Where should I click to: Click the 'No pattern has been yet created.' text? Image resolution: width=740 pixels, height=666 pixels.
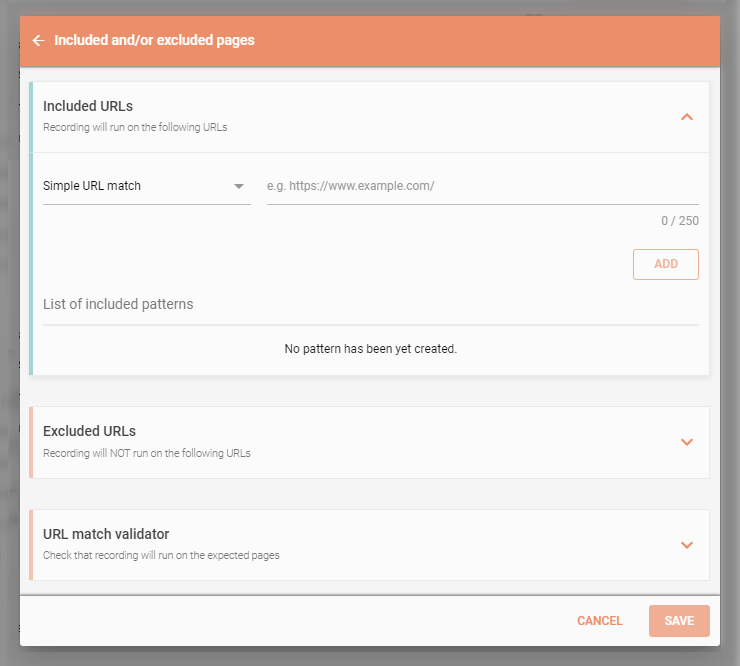tap(370, 349)
